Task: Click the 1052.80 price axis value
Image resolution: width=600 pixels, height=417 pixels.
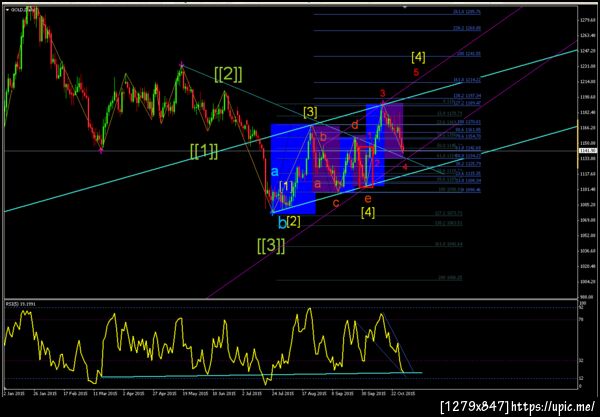Action: (588, 235)
